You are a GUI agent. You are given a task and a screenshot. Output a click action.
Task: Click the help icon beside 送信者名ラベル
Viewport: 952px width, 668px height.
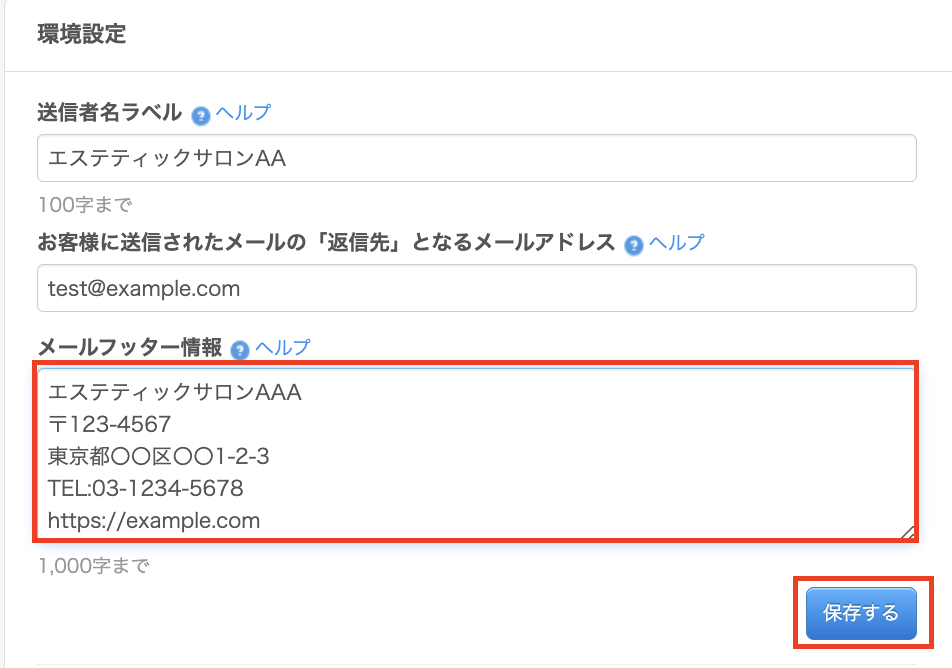[x=200, y=114]
